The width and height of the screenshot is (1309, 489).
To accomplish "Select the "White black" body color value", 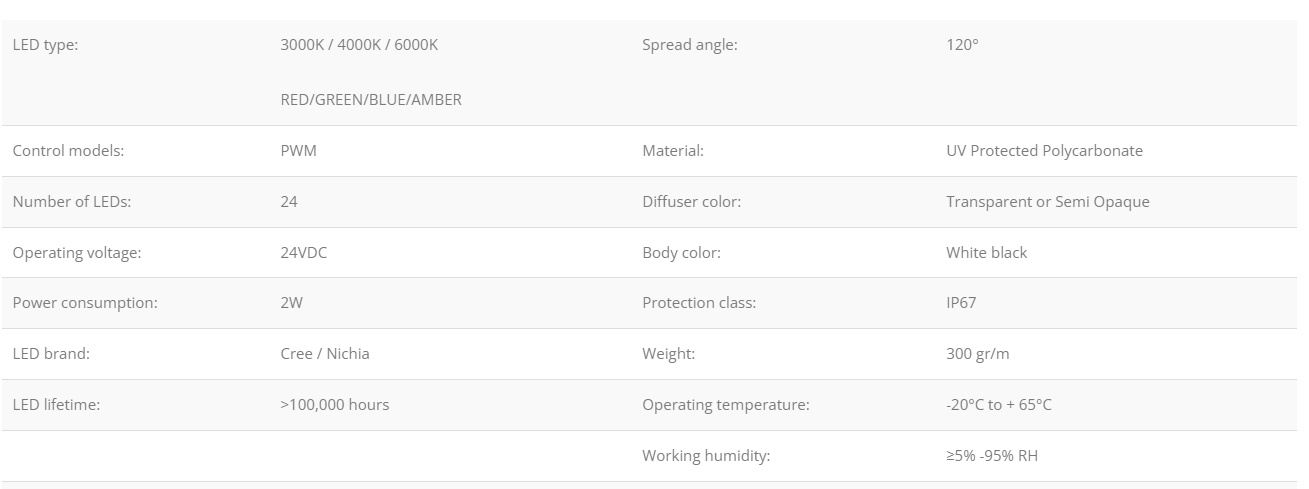I will 986,253.
